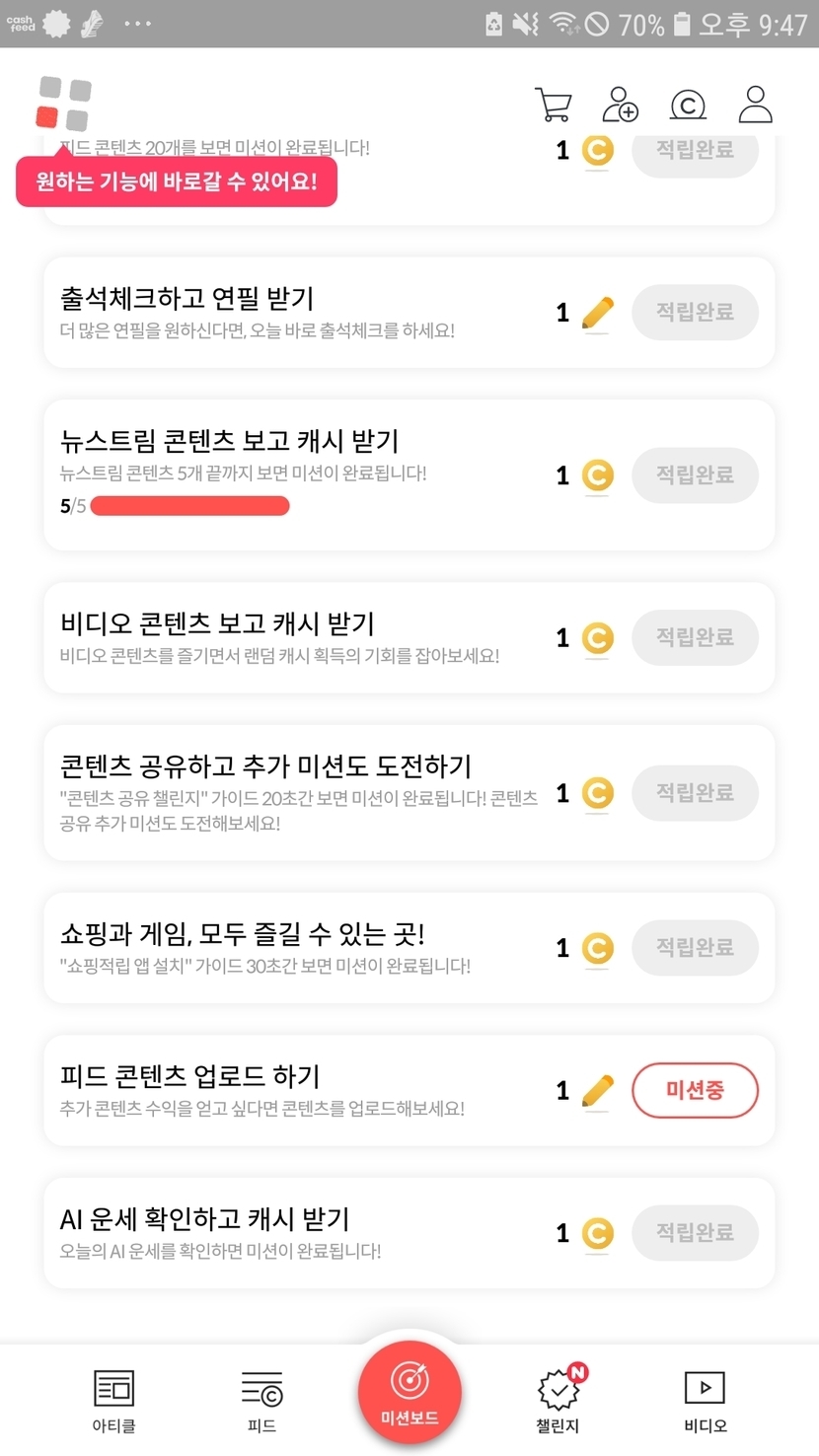
Task: Open the 챌린지 tab
Action: (558, 1399)
